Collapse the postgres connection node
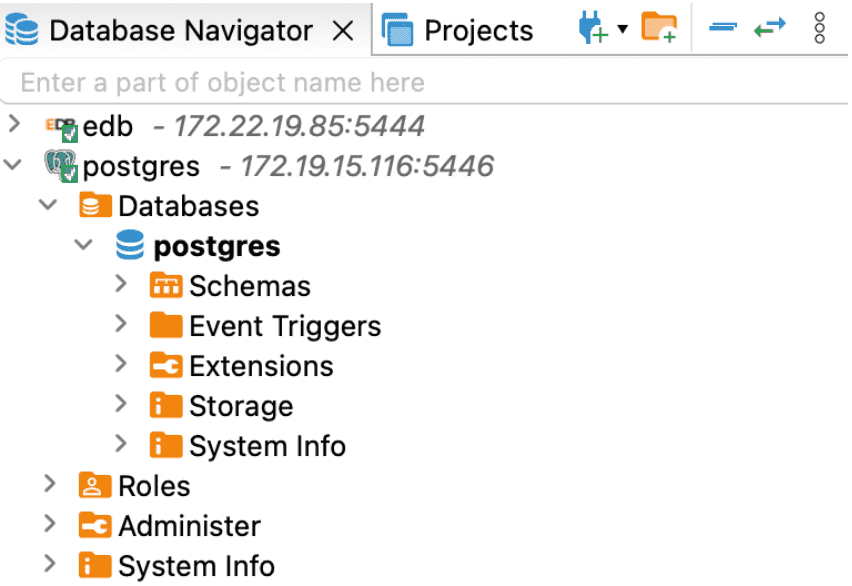 [14, 165]
